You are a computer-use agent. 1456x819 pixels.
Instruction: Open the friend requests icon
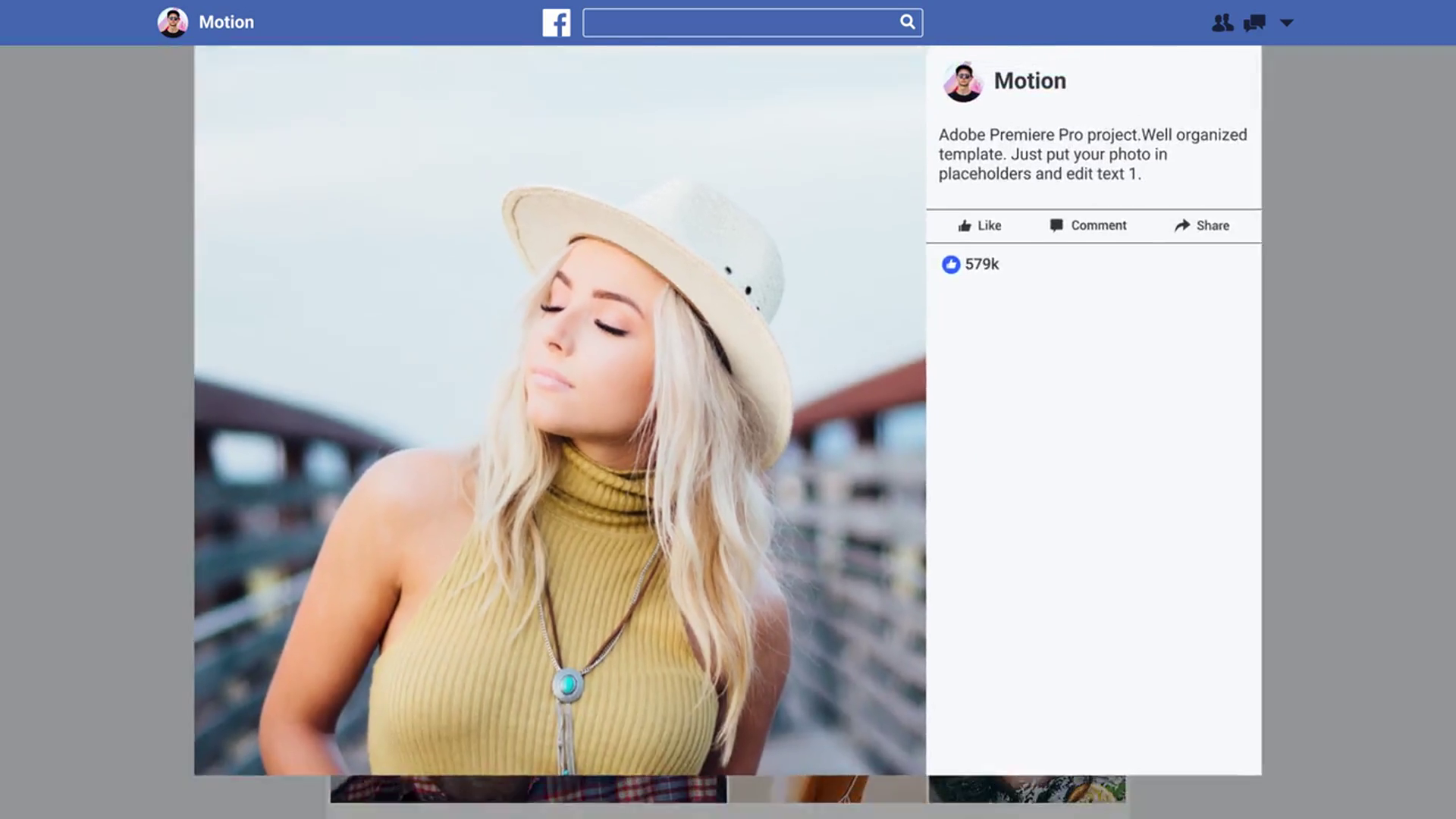[1222, 23]
